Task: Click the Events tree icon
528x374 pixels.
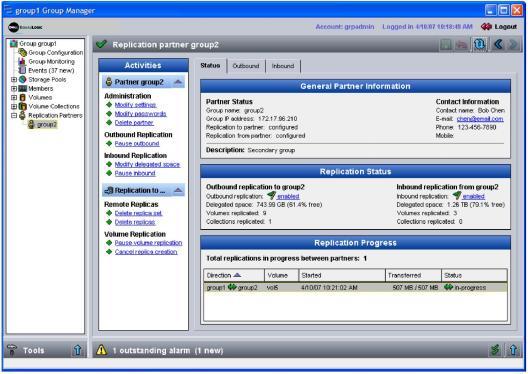Action: (22, 70)
